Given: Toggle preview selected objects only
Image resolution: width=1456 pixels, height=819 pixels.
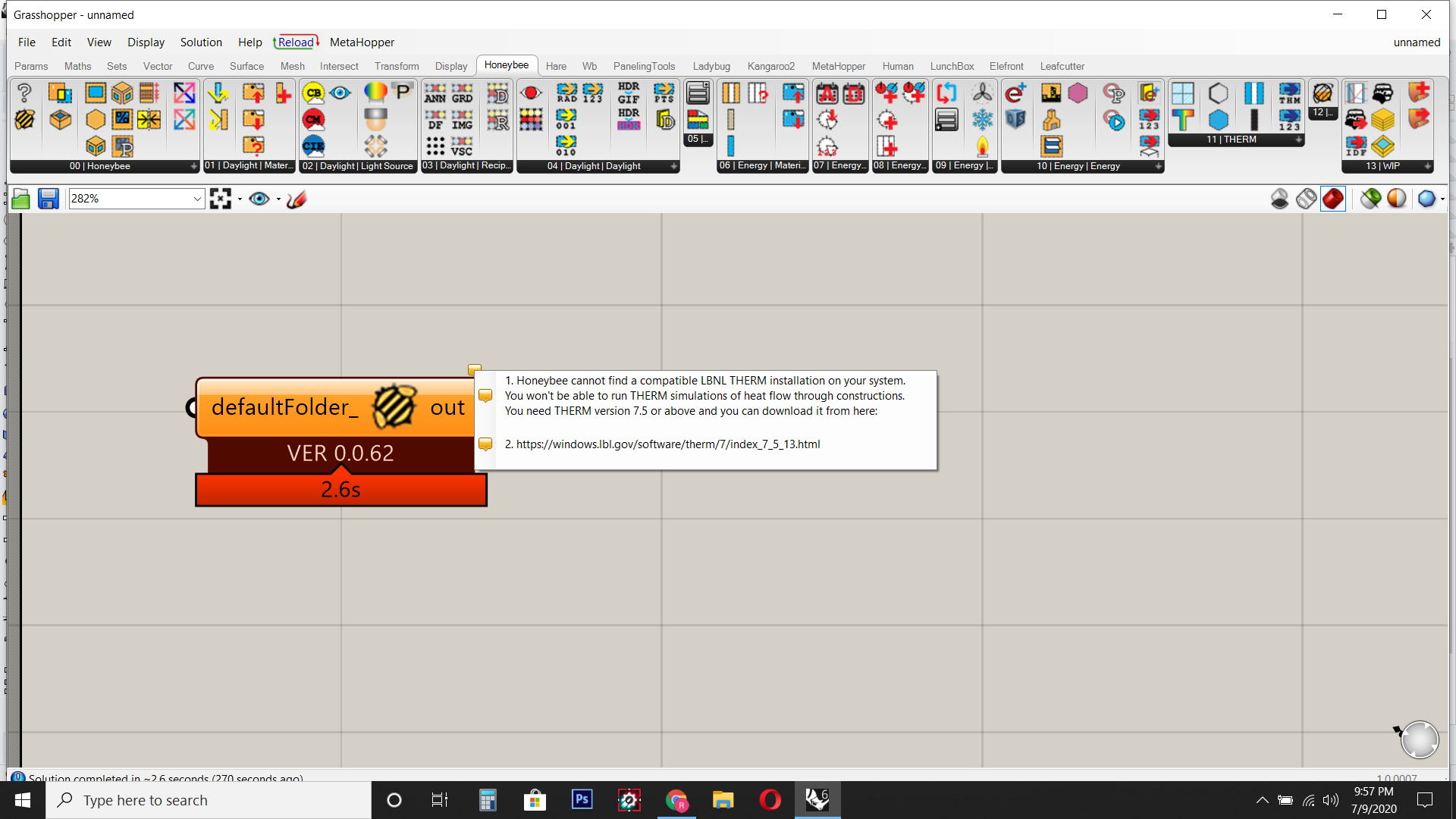Looking at the screenshot, I should (1370, 199).
